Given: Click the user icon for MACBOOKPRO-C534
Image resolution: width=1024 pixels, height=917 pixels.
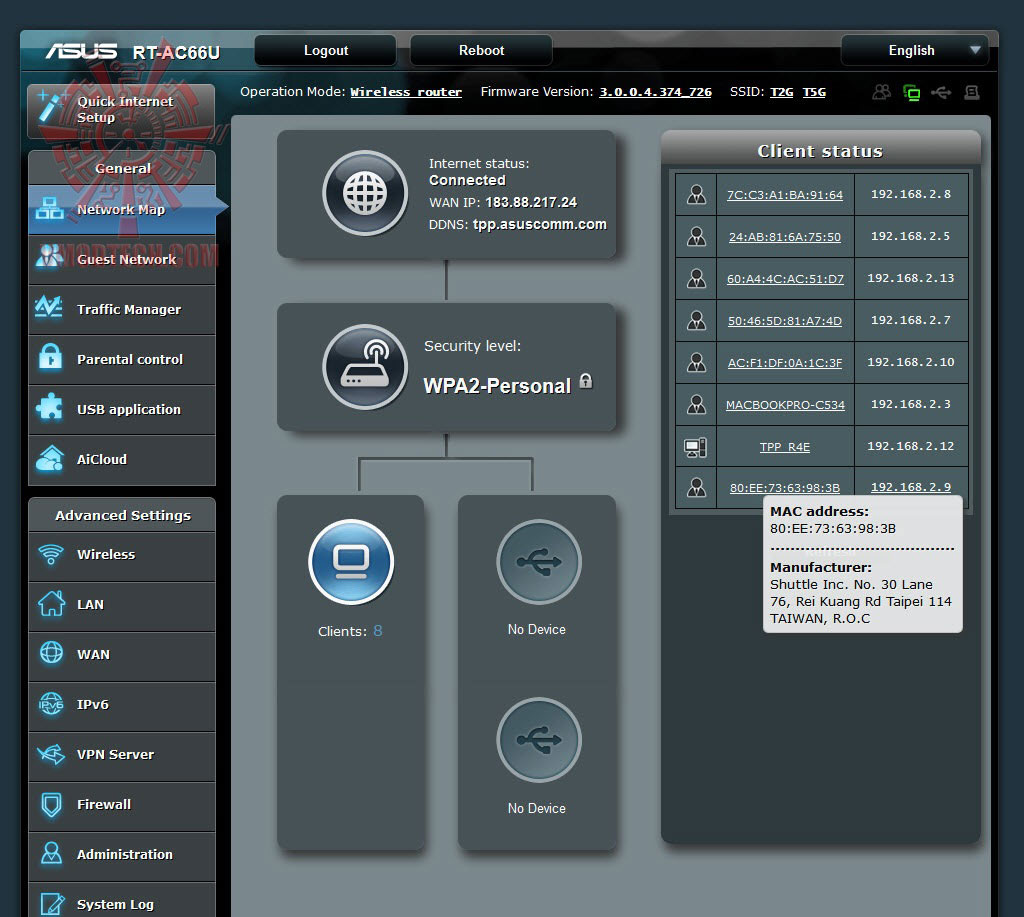Looking at the screenshot, I should [x=696, y=404].
